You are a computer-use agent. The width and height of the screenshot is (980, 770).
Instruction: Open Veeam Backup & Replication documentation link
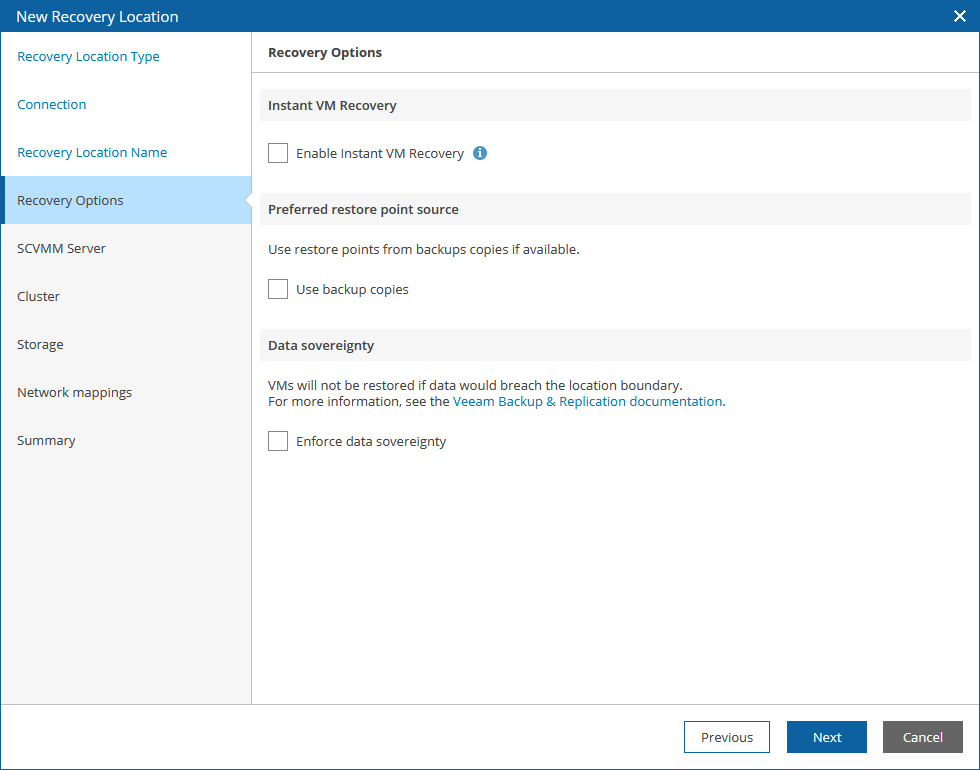pos(587,401)
